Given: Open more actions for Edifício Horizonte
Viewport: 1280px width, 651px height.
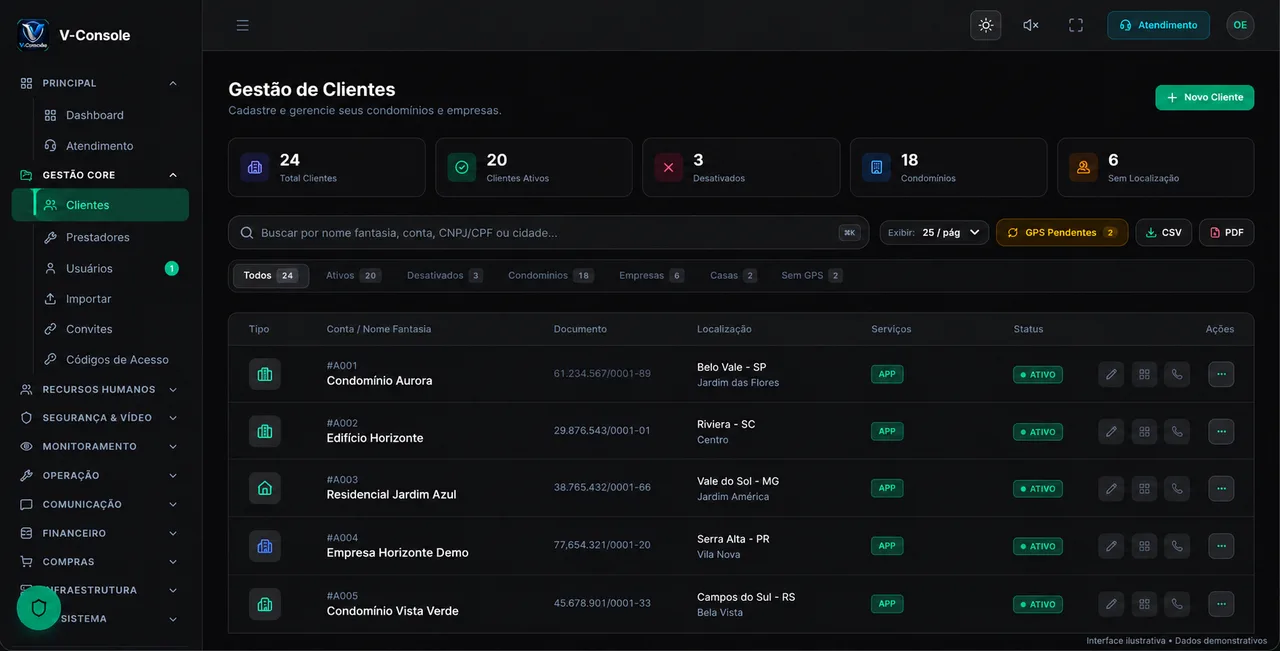Looking at the screenshot, I should 1221,432.
